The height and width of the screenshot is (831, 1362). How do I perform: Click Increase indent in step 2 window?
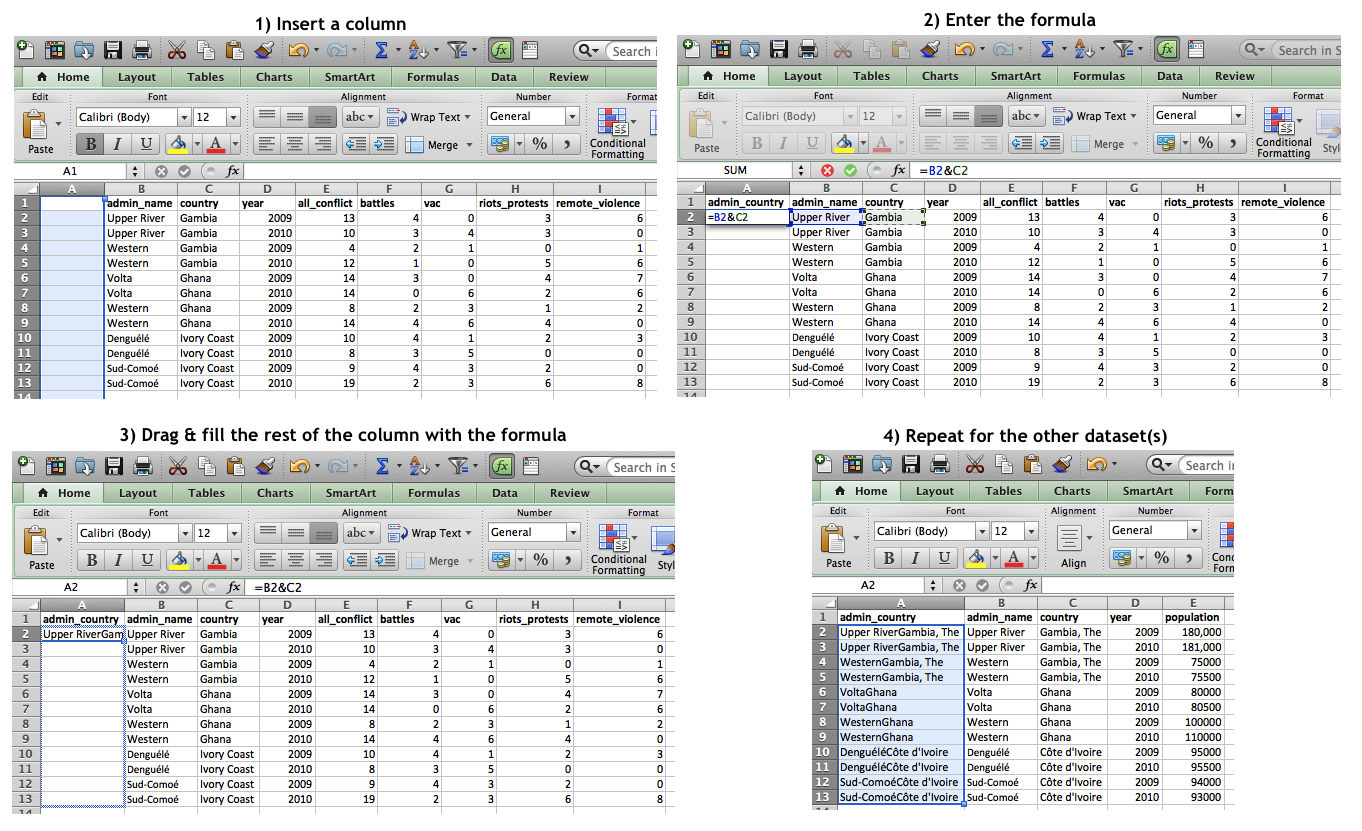[x=1050, y=143]
